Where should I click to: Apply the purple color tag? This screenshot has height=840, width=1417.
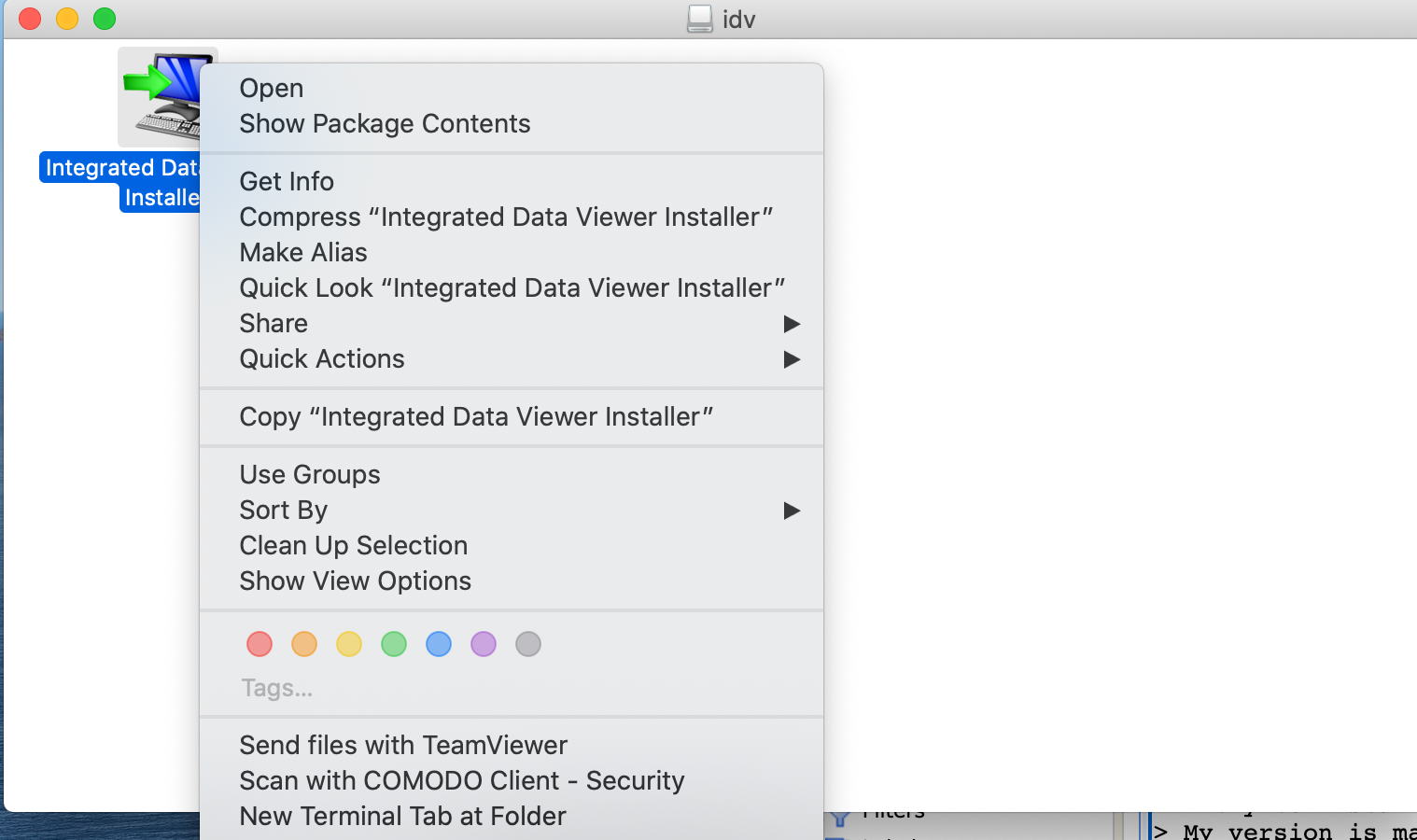pos(484,644)
